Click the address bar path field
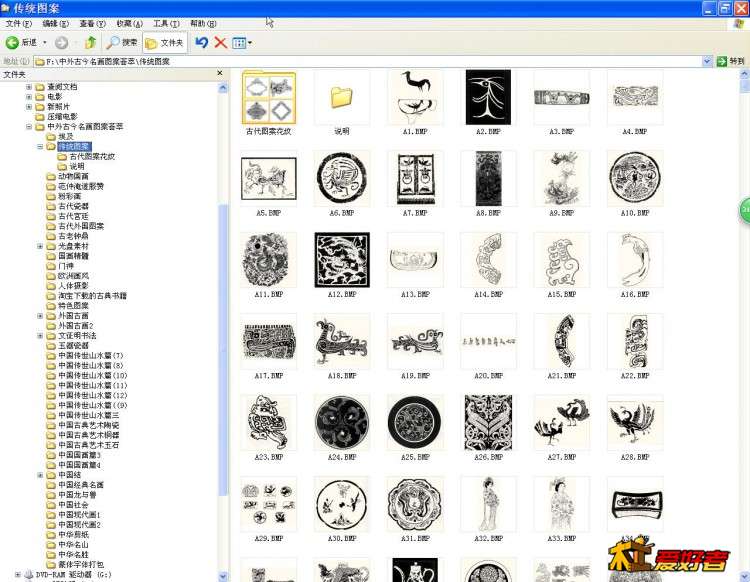Image resolution: width=750 pixels, height=582 pixels. tap(368, 61)
